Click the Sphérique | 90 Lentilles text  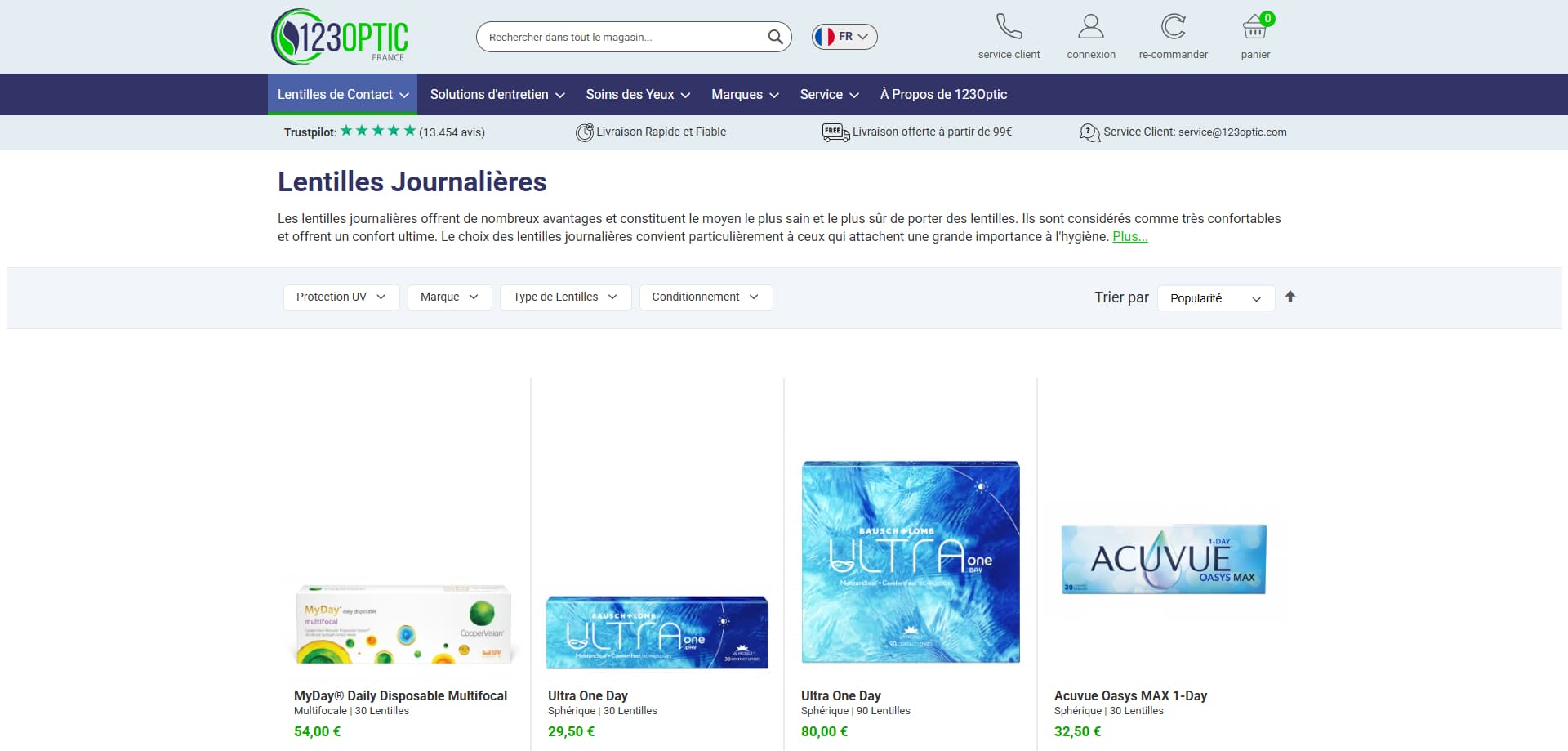click(856, 711)
